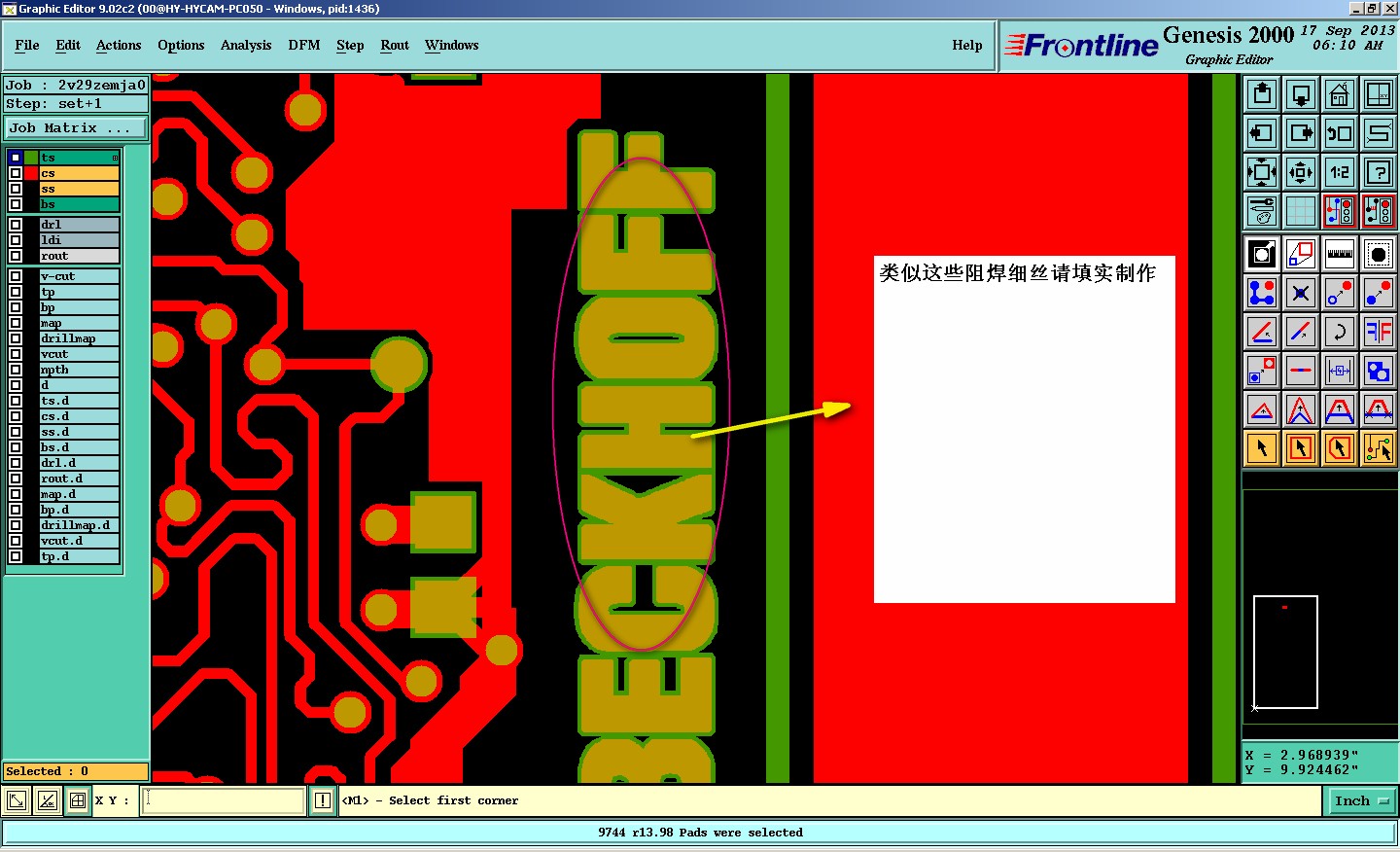Select the ts layer name row
This screenshot has height=852, width=1400.
tap(80, 158)
